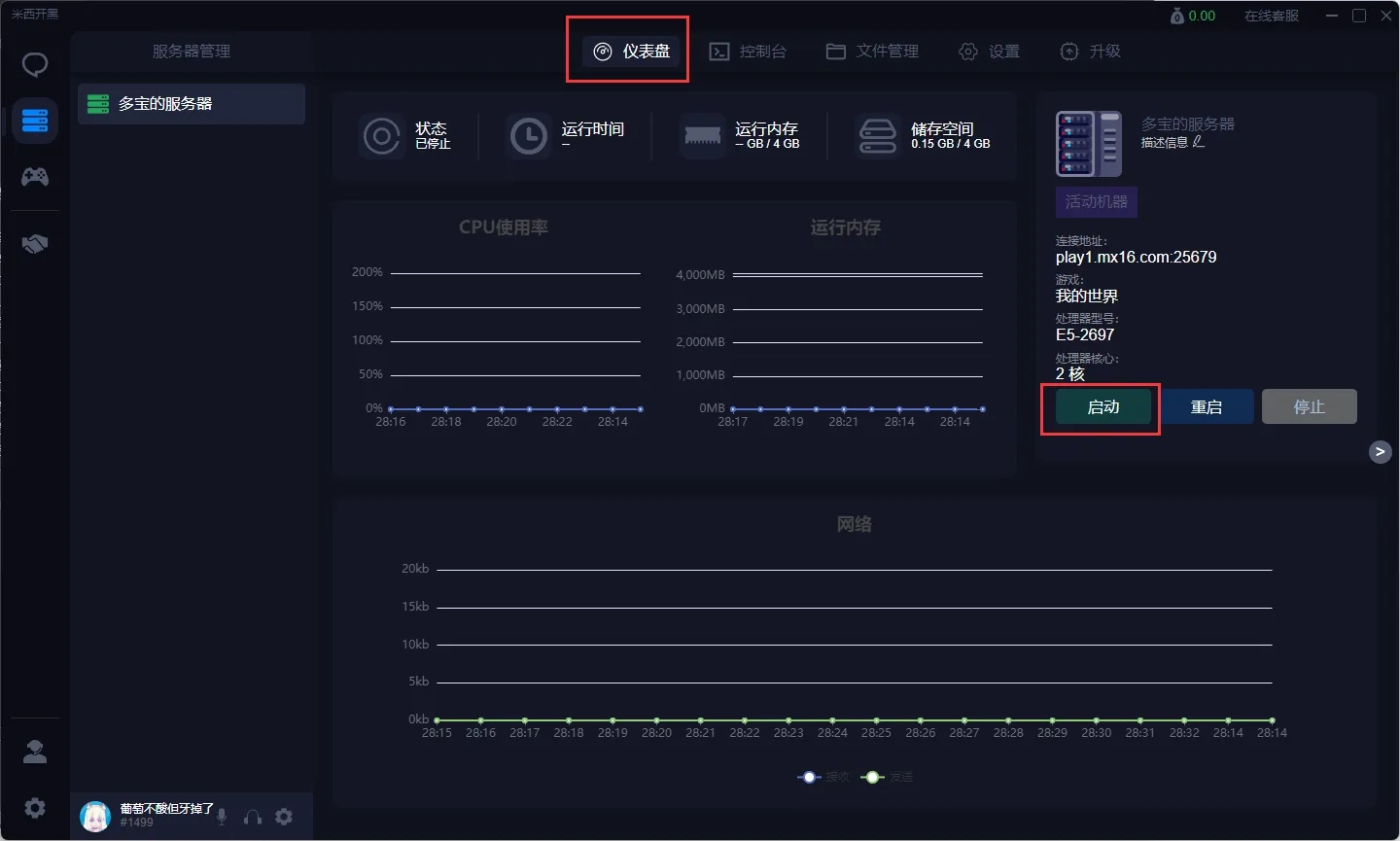Select the server management sidebar icon
Viewport: 1400px width, 841px height.
point(35,121)
